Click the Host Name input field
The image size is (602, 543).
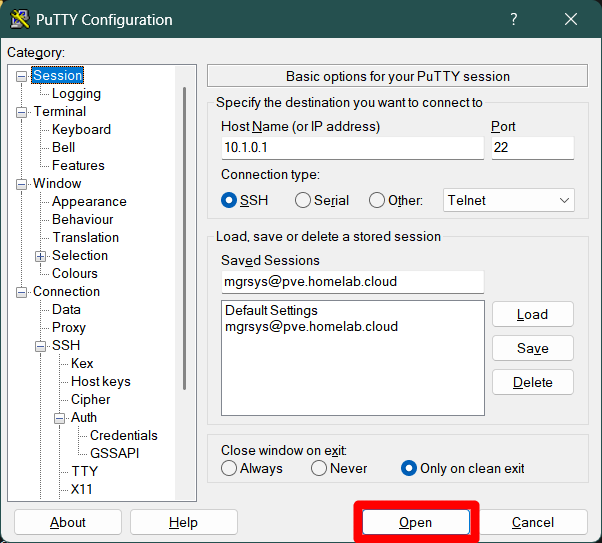point(352,147)
